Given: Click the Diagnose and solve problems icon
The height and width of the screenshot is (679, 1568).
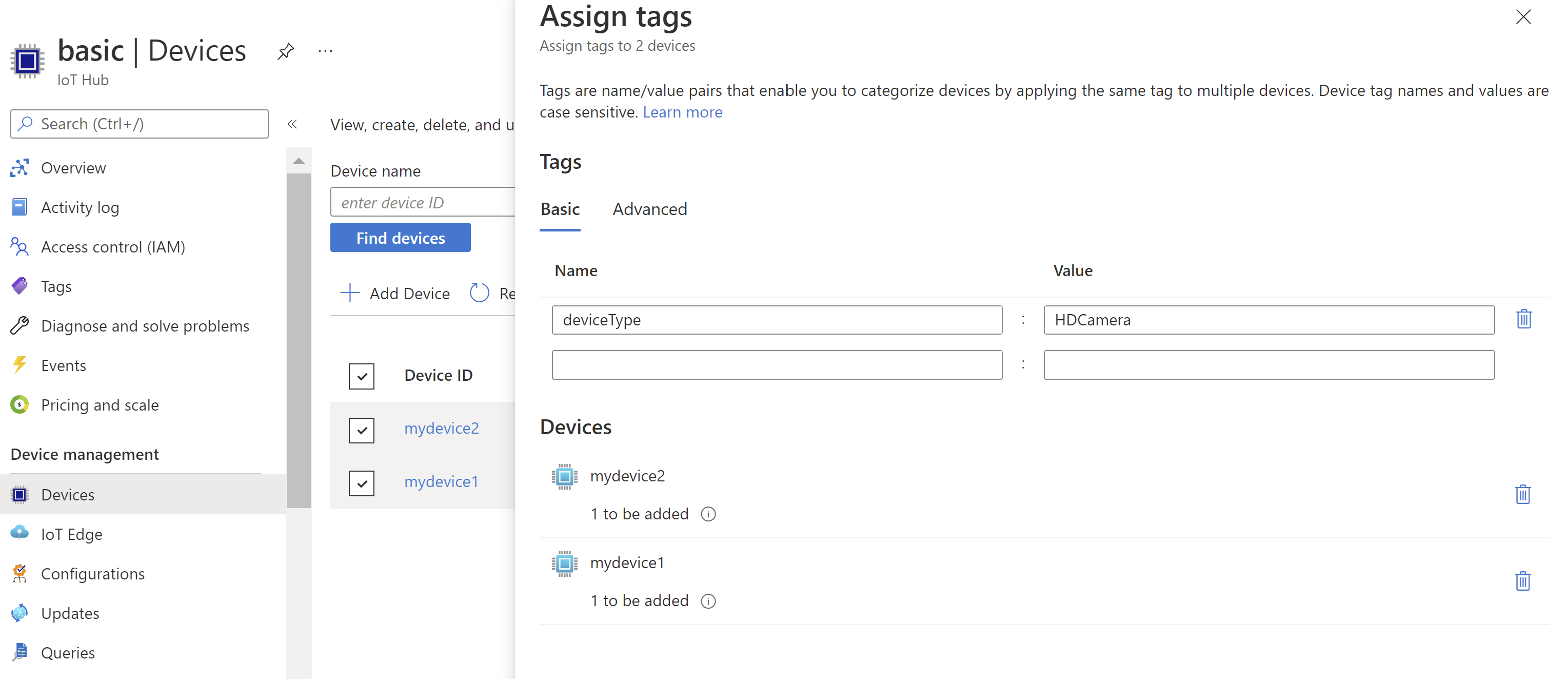Looking at the screenshot, I should pyautogui.click(x=19, y=325).
